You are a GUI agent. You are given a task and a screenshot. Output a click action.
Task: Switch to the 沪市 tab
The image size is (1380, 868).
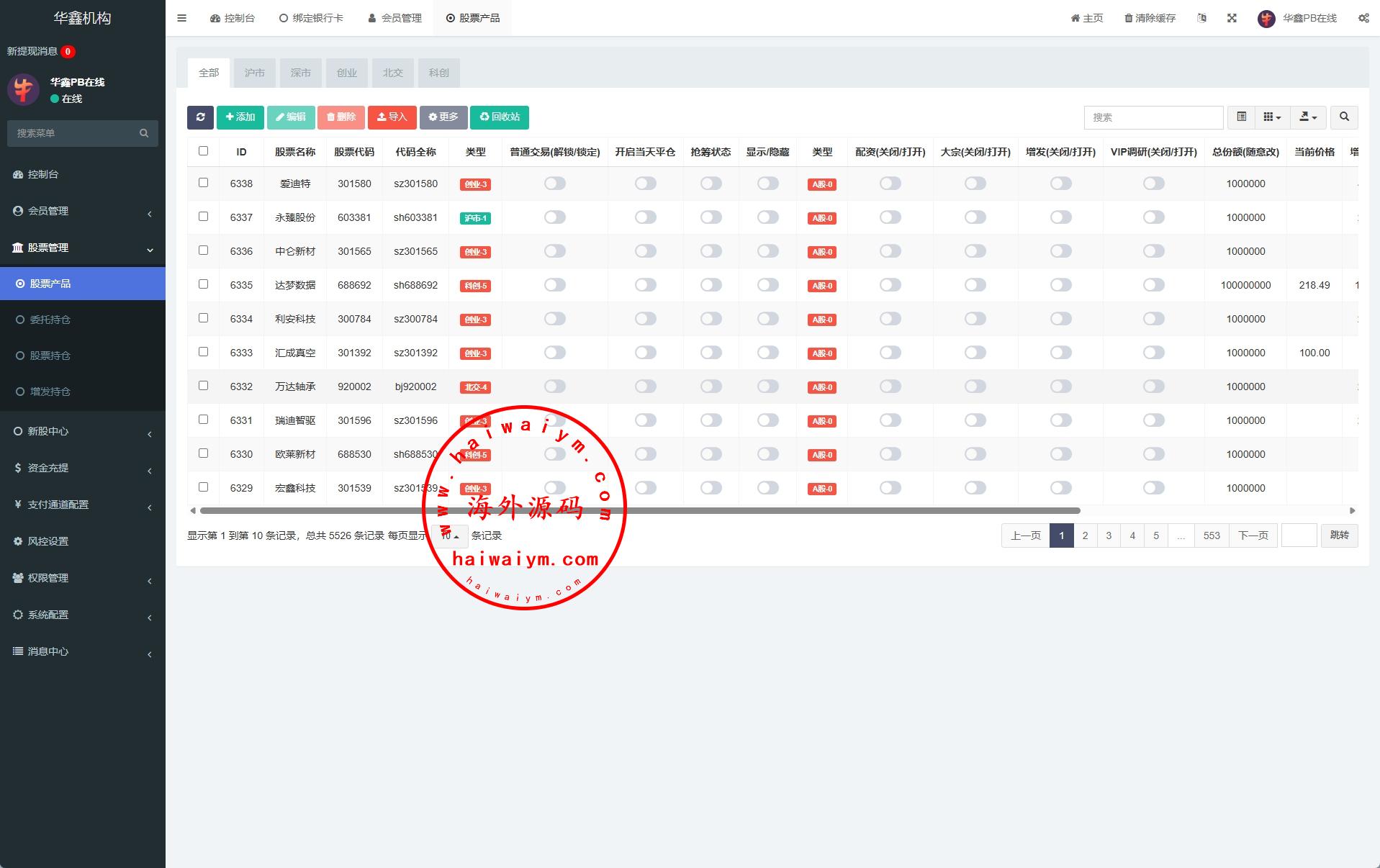tap(254, 73)
